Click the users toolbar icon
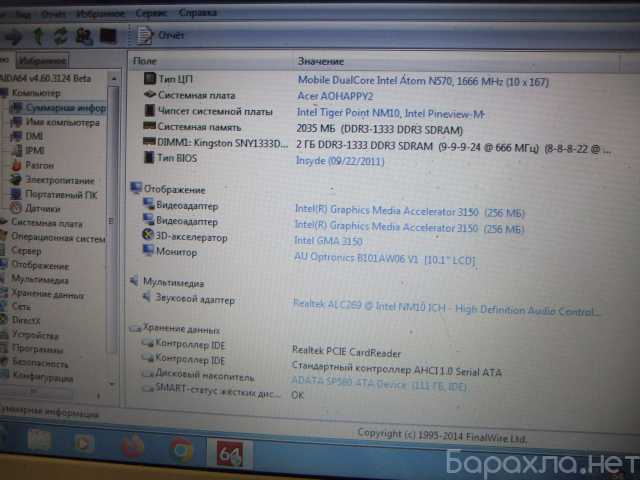640x480 pixels. point(84,36)
